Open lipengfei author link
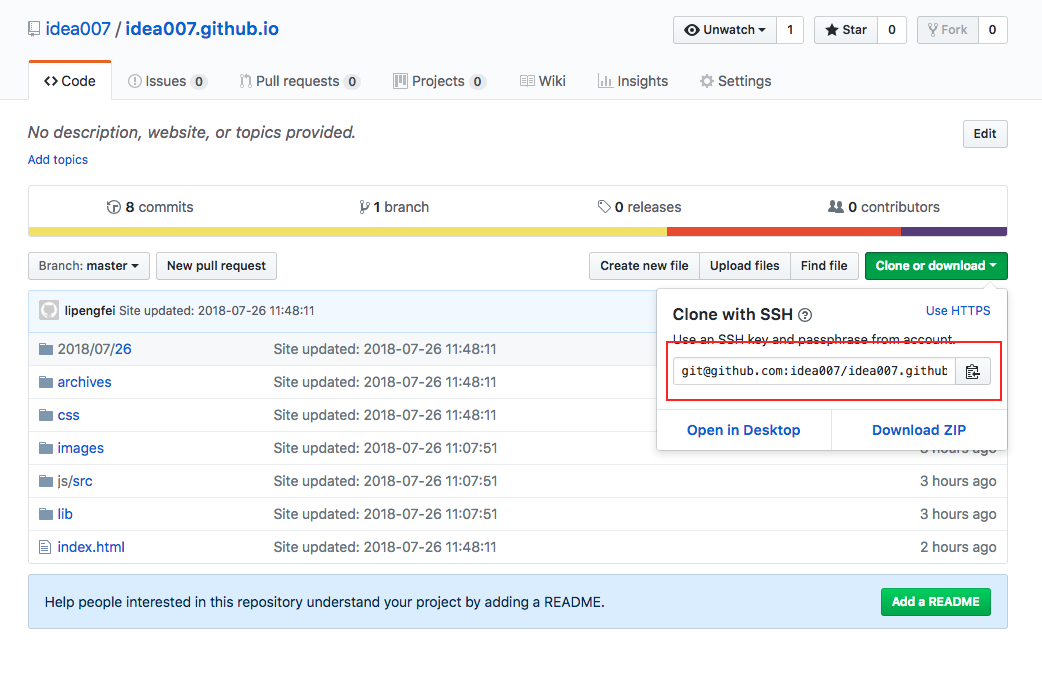1042x676 pixels. coord(90,310)
